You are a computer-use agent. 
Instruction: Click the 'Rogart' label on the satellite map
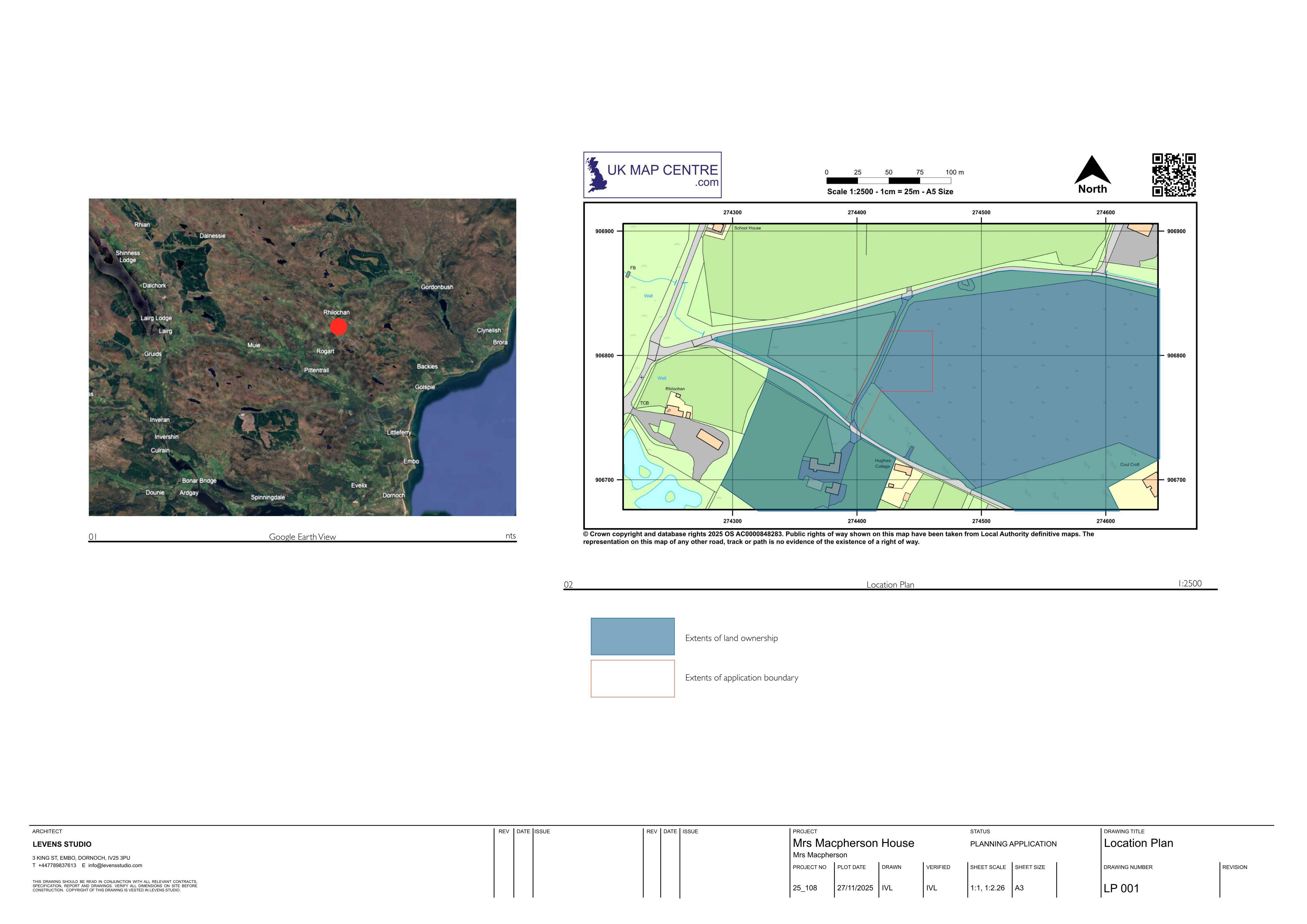click(x=325, y=351)
